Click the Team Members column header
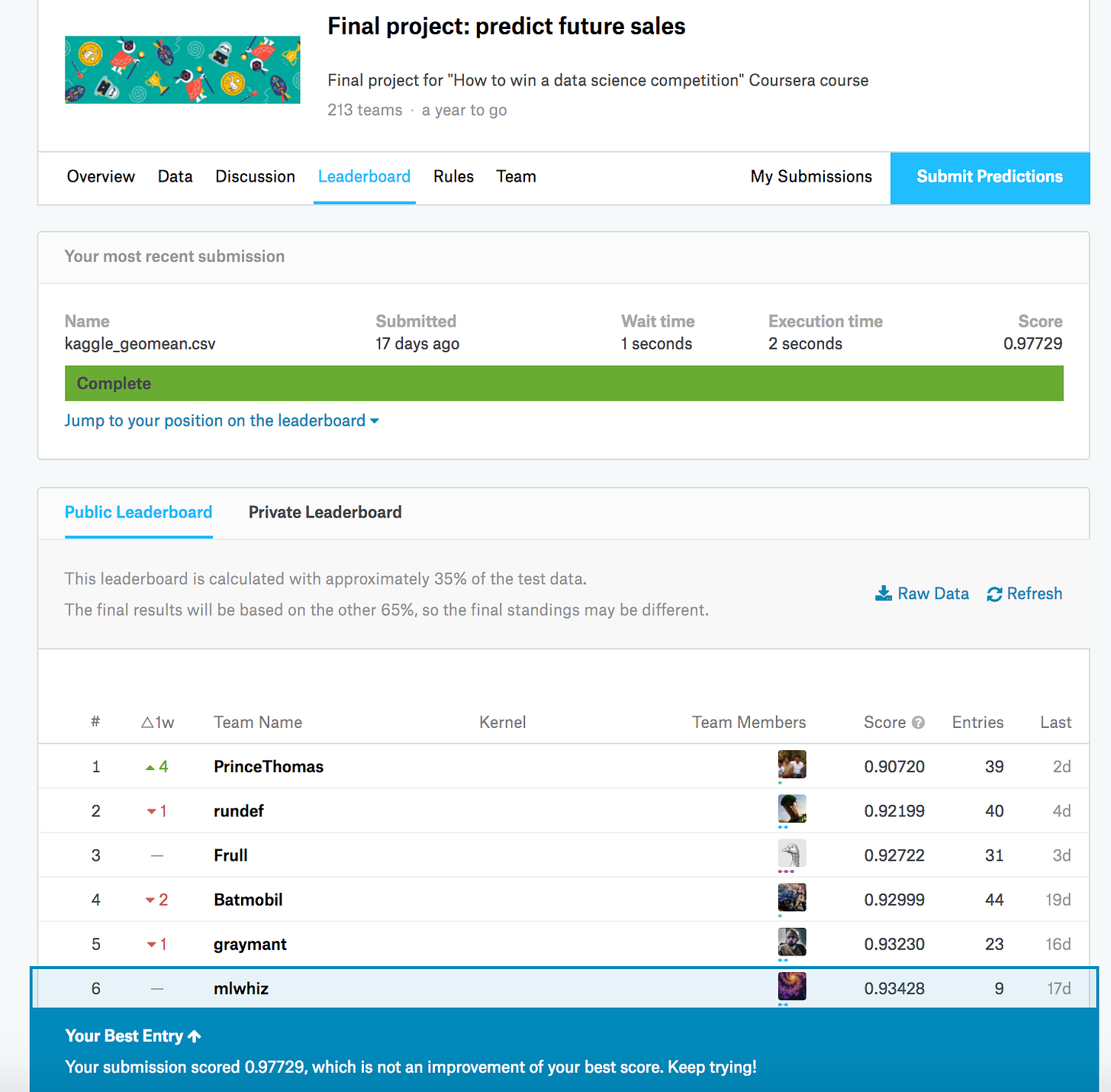1111x1092 pixels. coord(749,723)
